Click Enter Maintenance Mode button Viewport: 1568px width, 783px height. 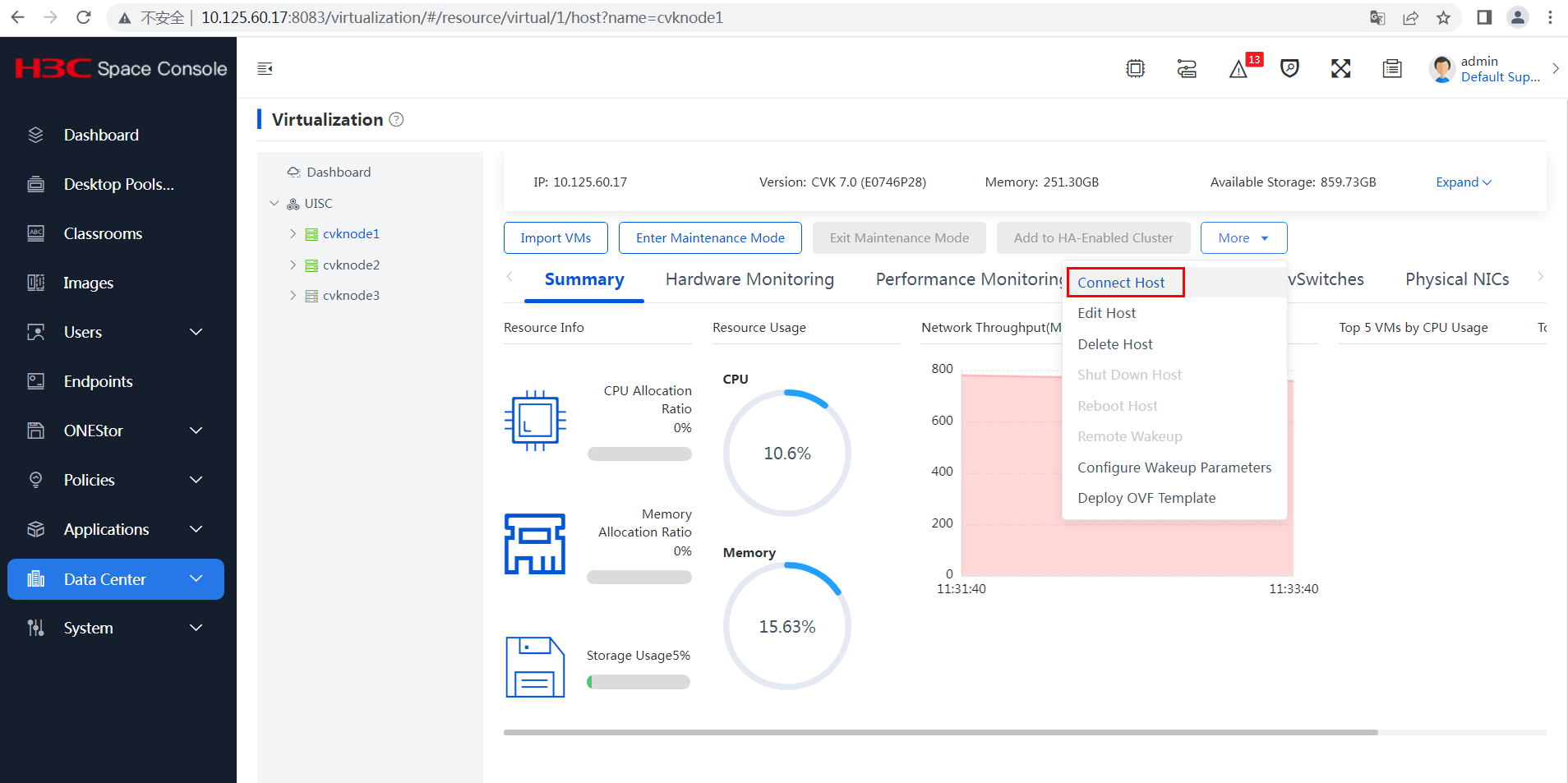(710, 238)
